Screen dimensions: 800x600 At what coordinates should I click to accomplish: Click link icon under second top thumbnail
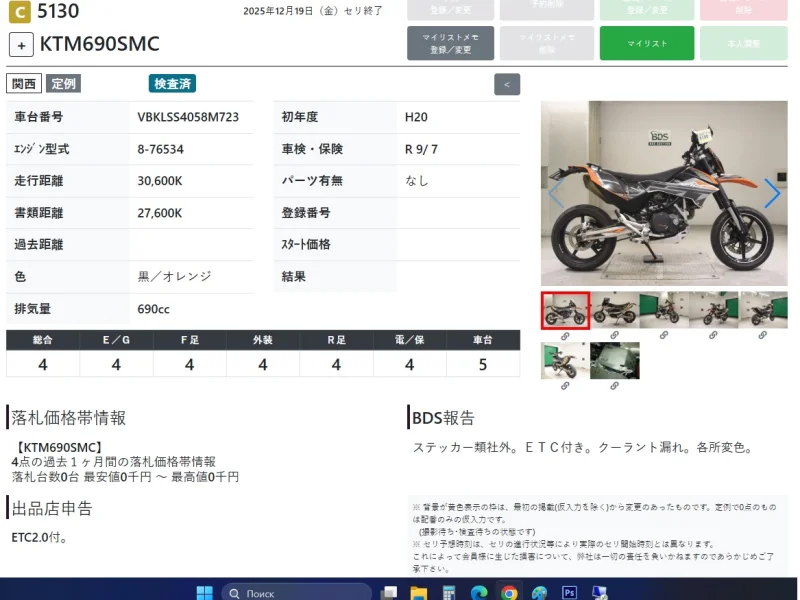[x=615, y=335]
